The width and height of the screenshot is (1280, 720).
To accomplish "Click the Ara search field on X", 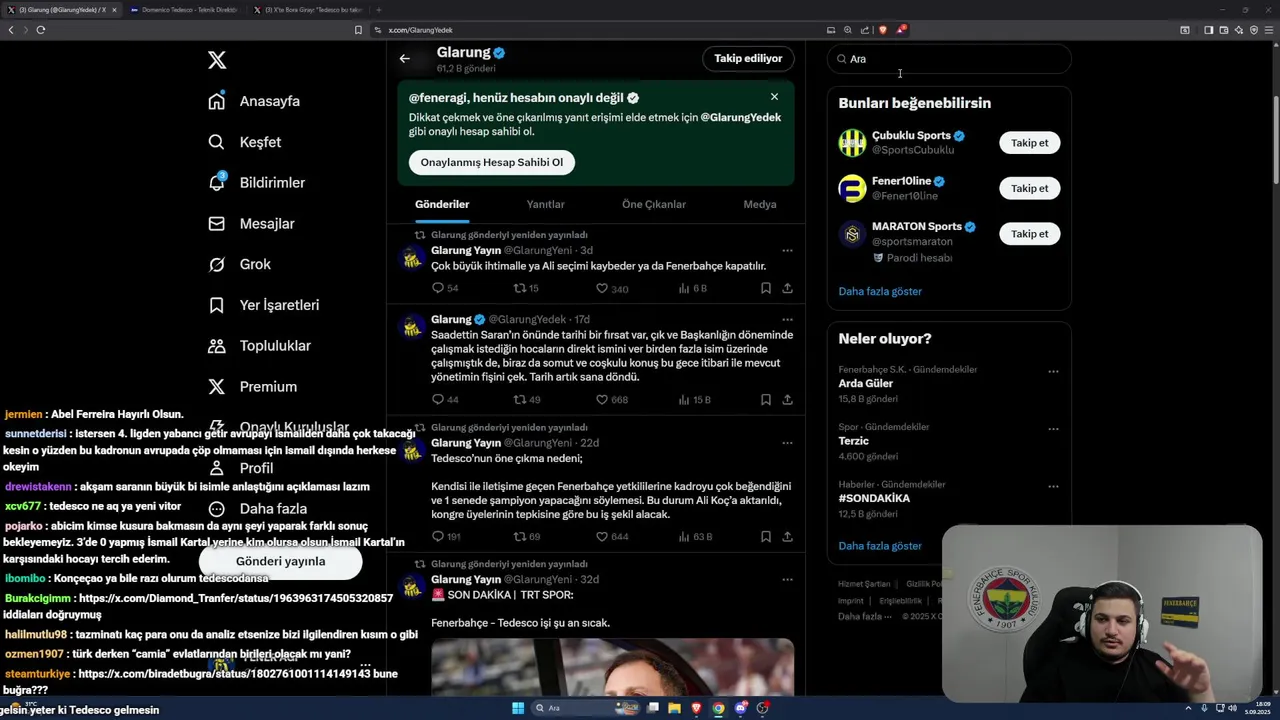I will pos(949,59).
